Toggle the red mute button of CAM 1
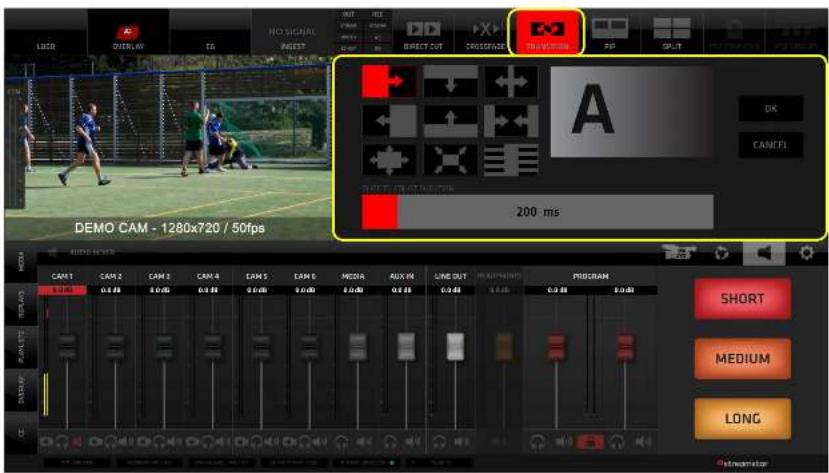Viewport: 829px width, 473px height. point(77,441)
